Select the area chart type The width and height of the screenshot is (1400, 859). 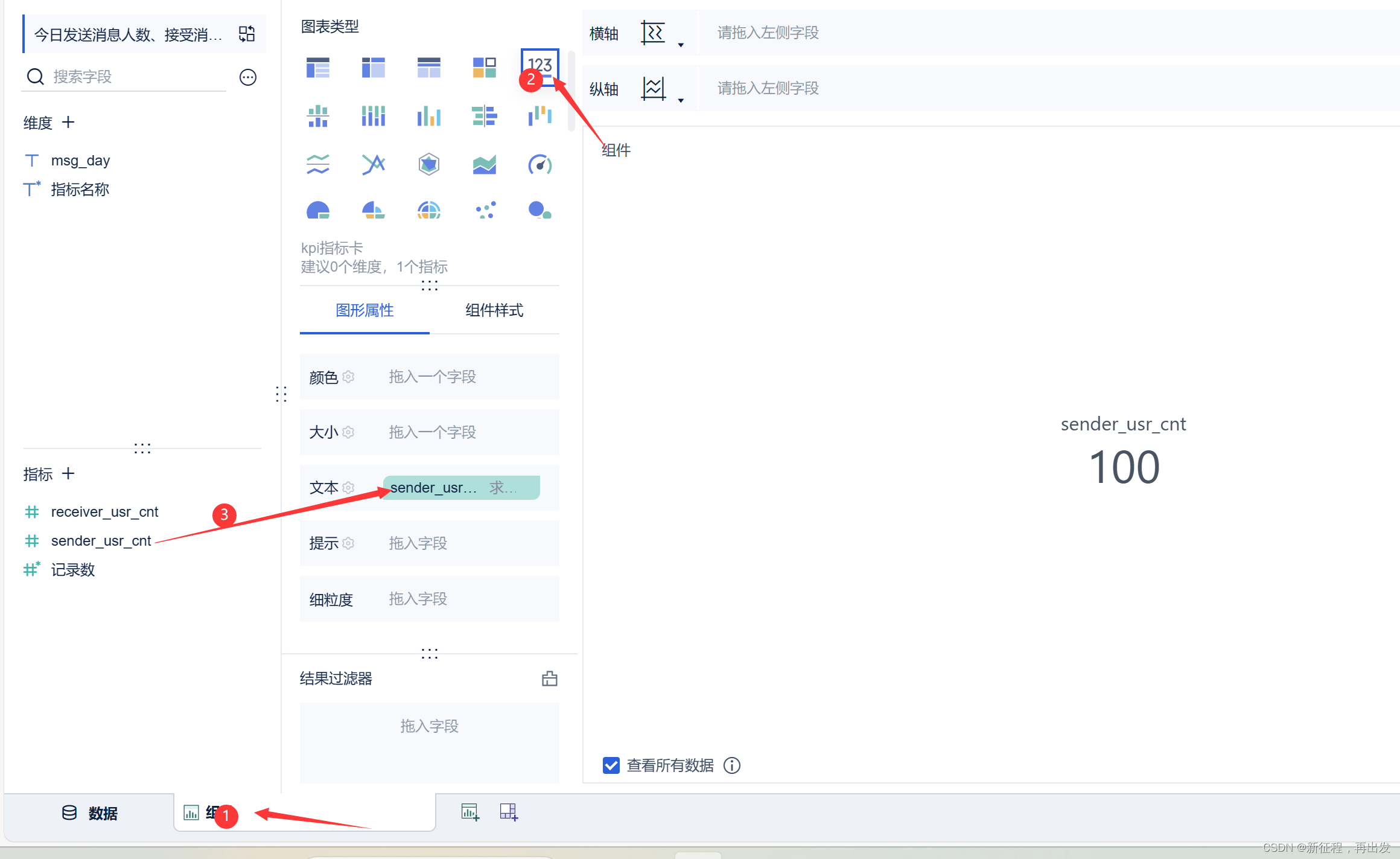pyautogui.click(x=485, y=164)
